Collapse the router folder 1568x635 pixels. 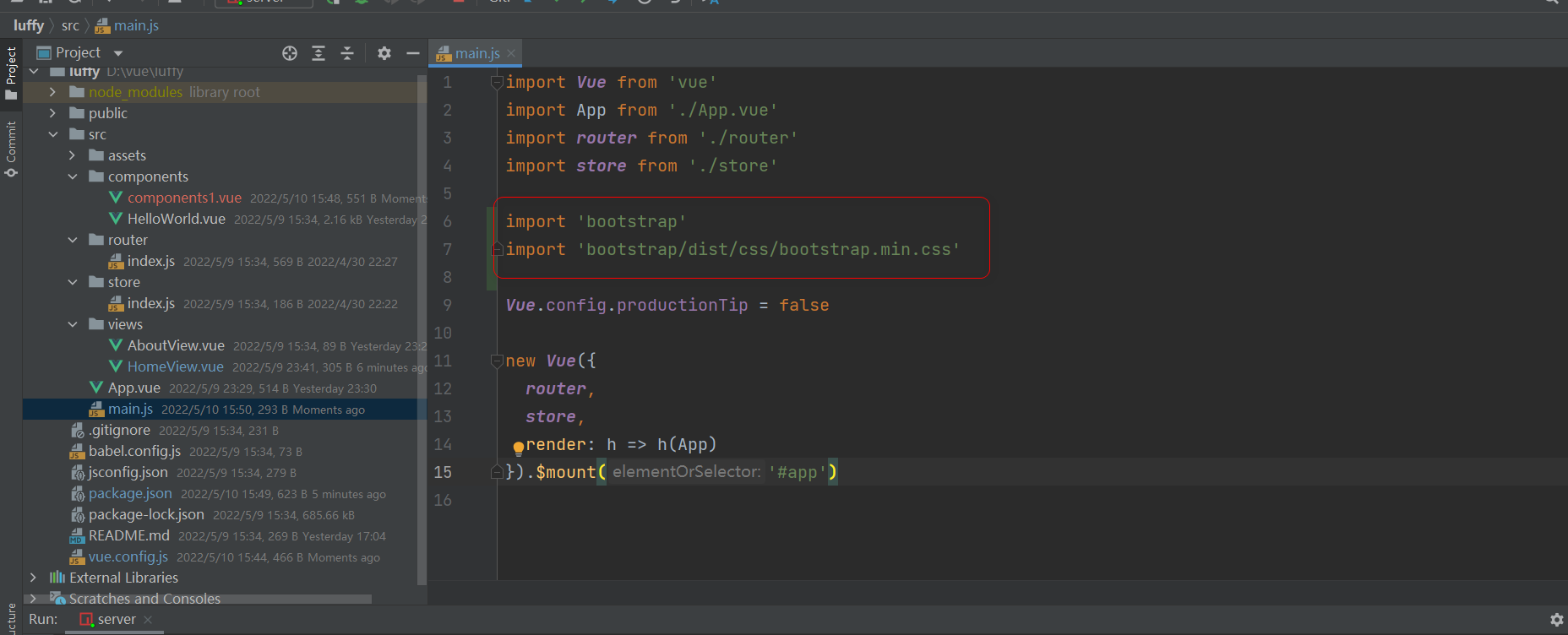(x=72, y=240)
